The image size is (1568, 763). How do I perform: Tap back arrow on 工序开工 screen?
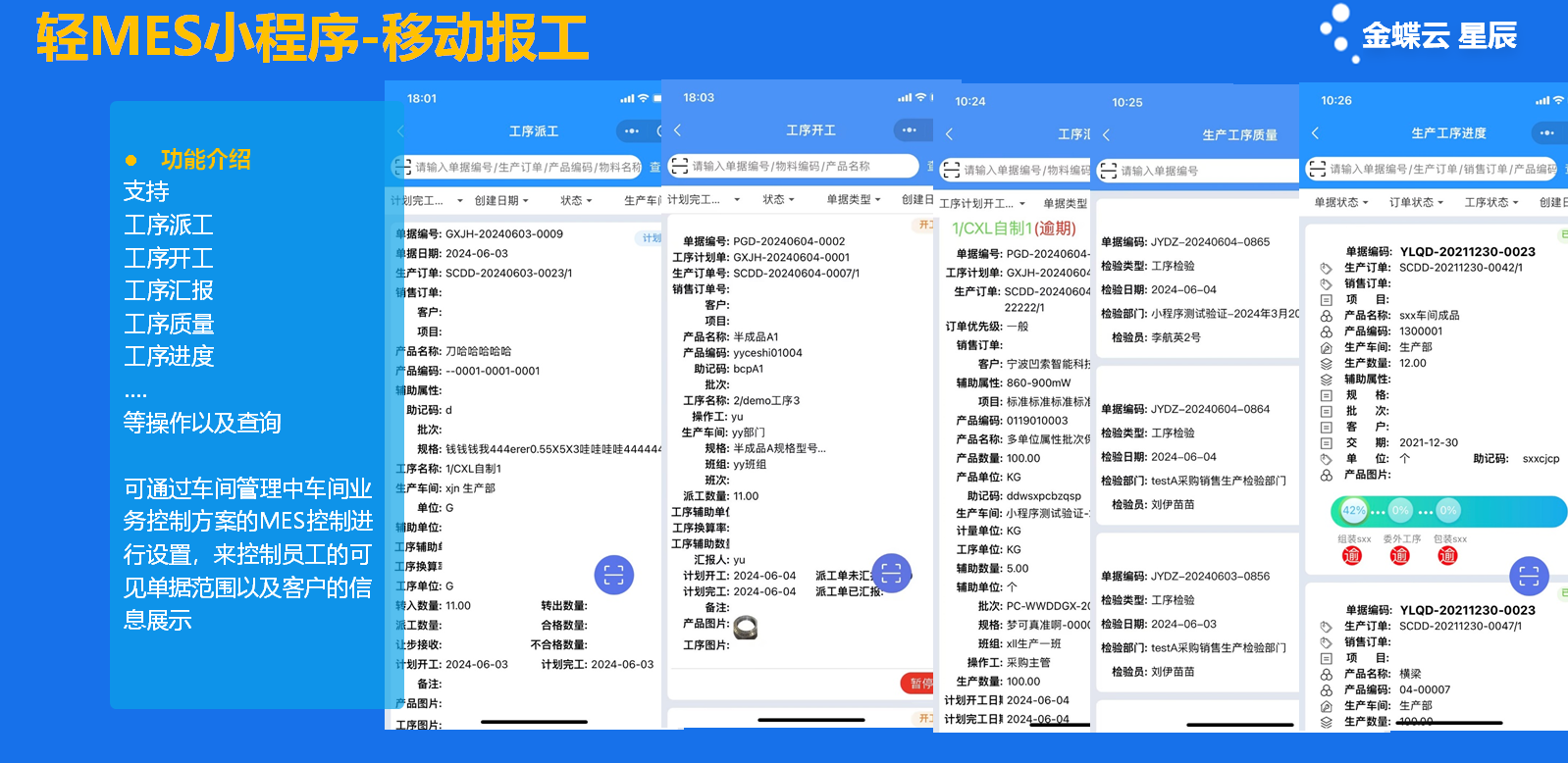677,129
